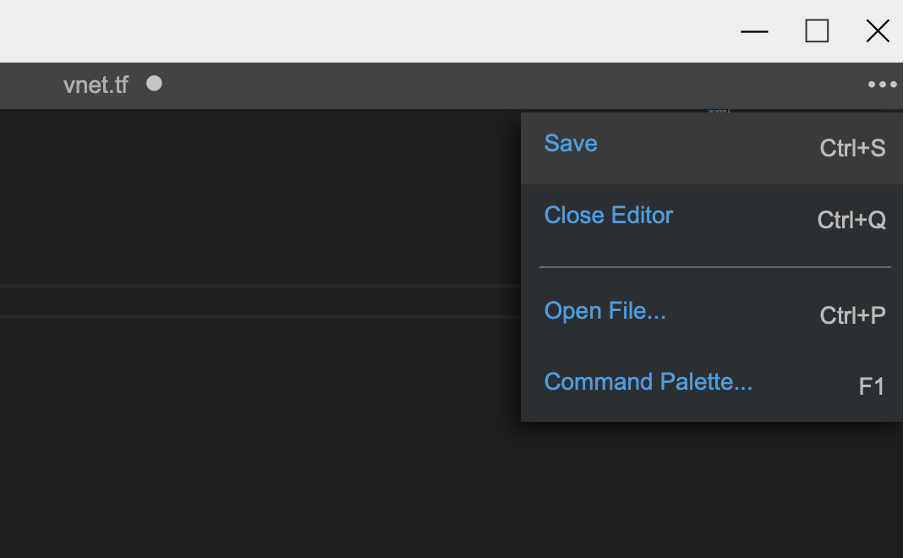
Task: Maximize the editor window
Action: [x=817, y=31]
